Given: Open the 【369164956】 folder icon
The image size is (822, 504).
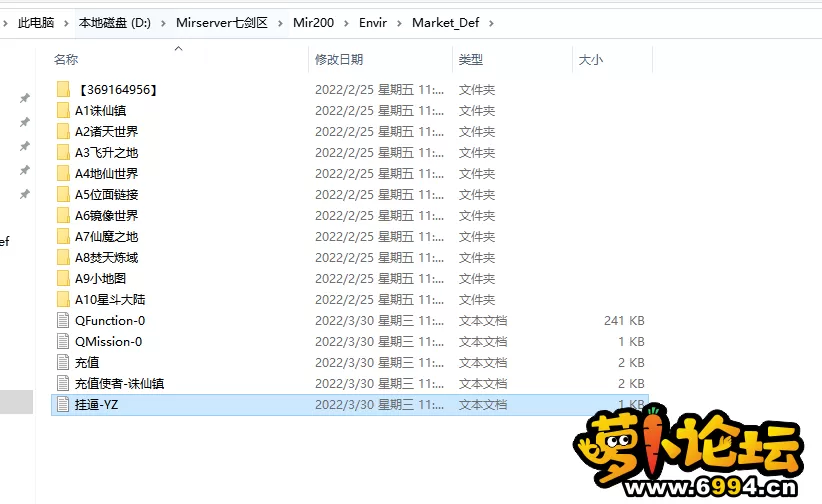Looking at the screenshot, I should [63, 89].
